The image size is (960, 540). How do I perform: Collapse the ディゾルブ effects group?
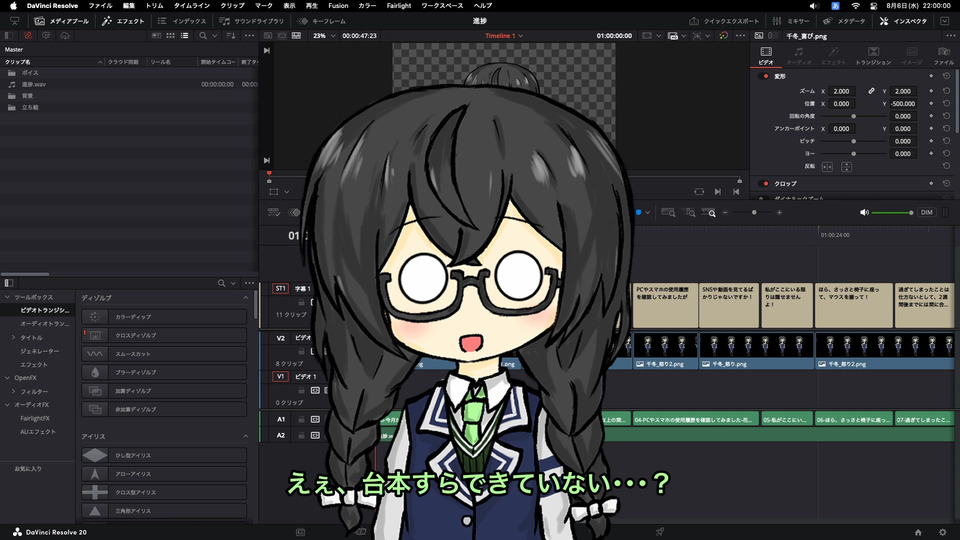(246, 298)
